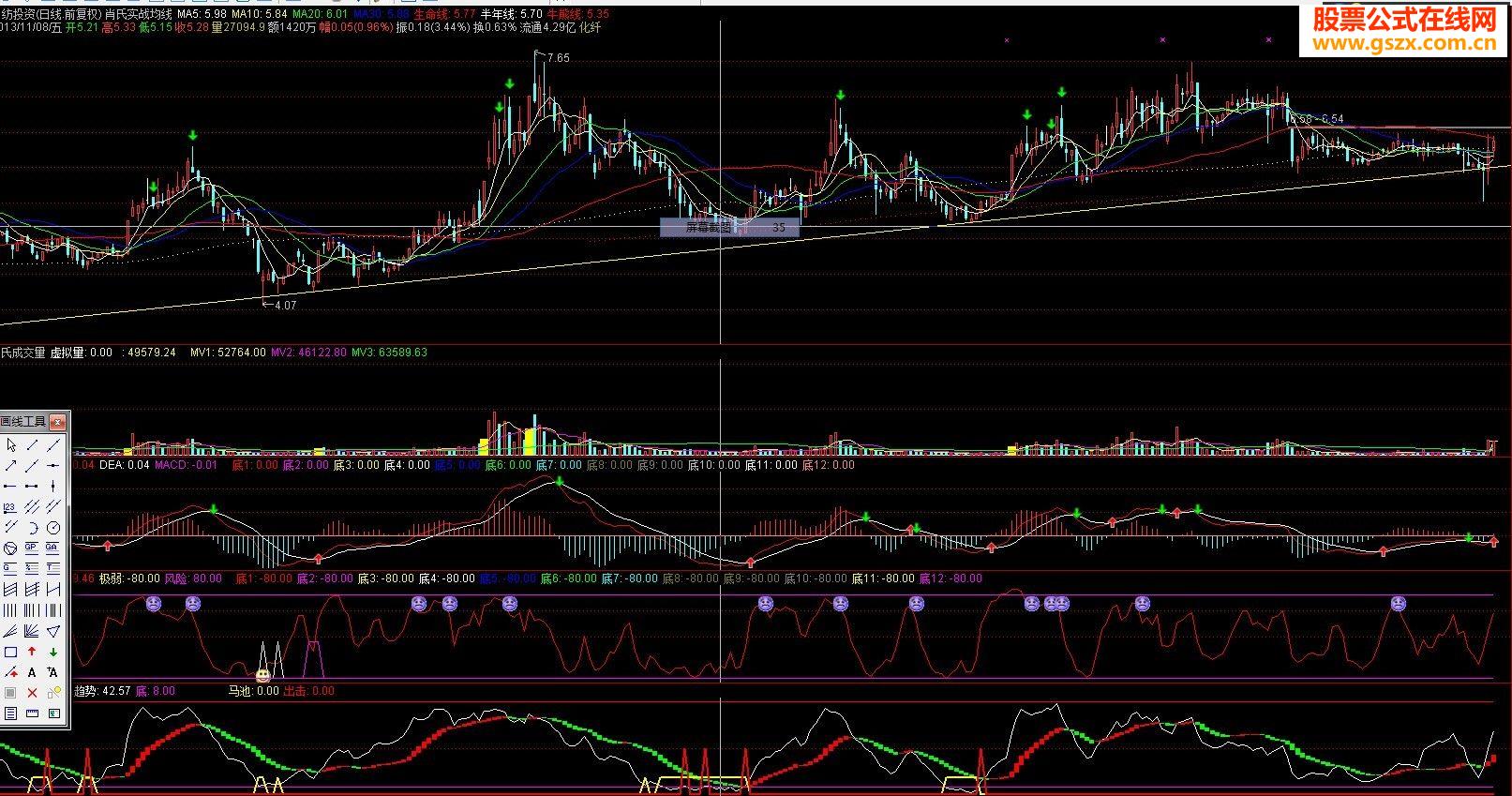Image resolution: width=1512 pixels, height=796 pixels.
Task: Click the 7.65 high price label
Action: pyautogui.click(x=558, y=58)
